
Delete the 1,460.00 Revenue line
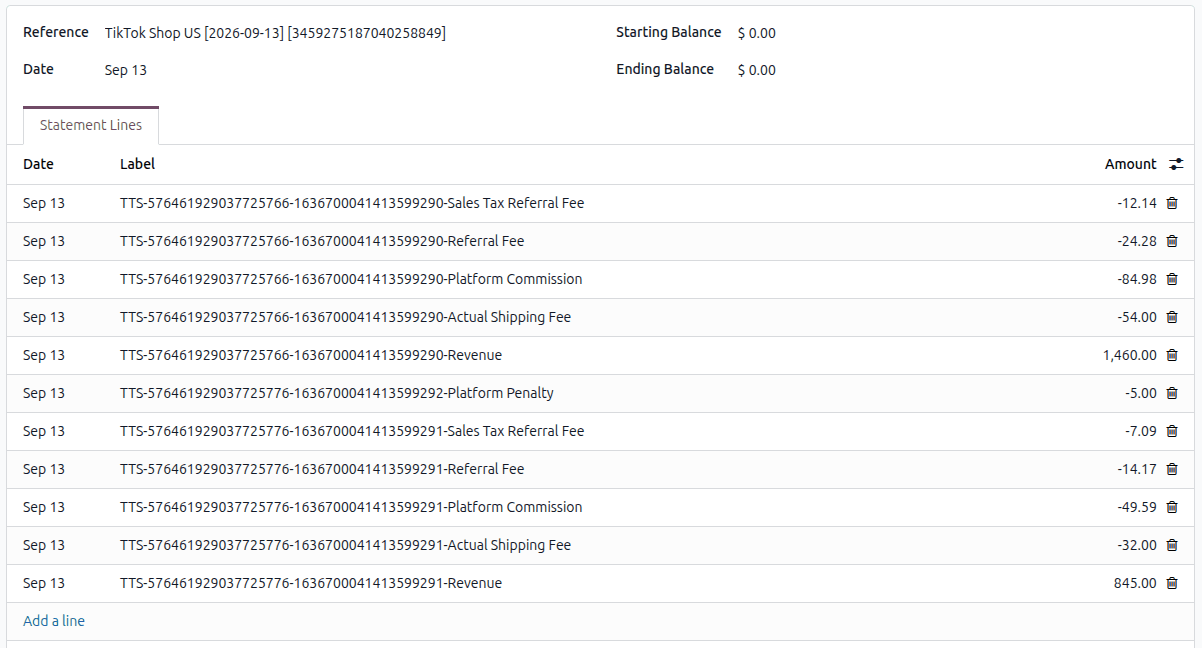(1172, 355)
